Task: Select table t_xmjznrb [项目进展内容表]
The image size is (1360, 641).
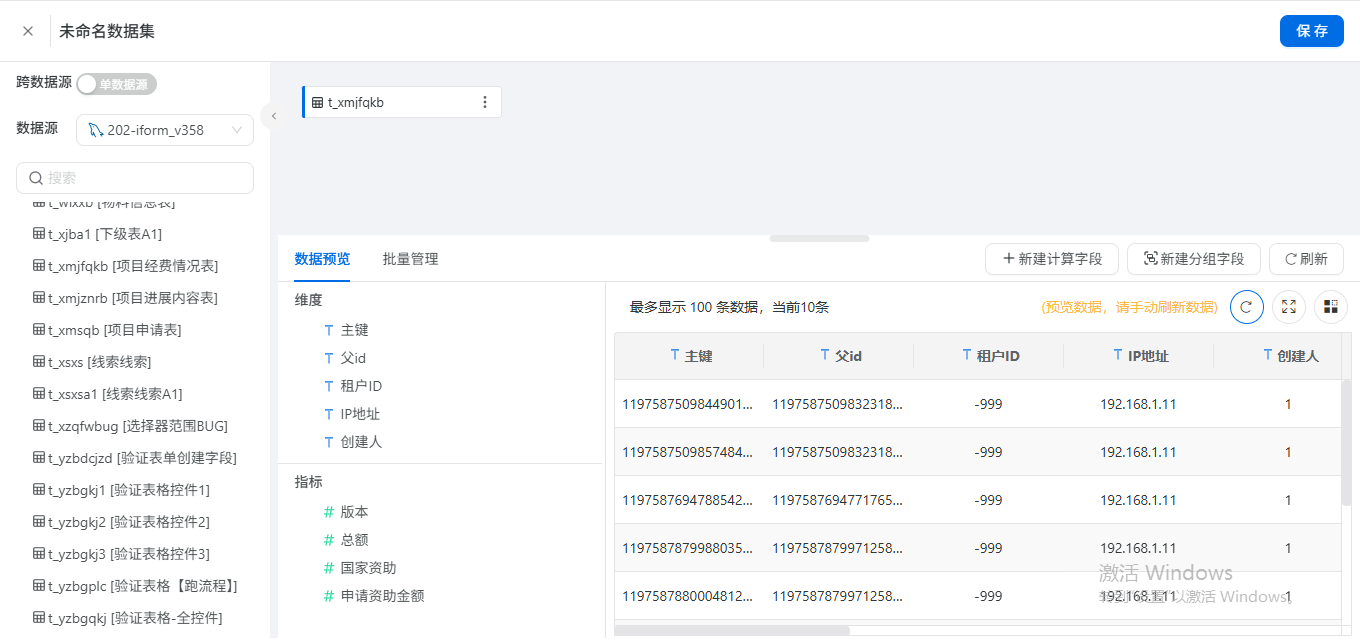Action: click(125, 298)
